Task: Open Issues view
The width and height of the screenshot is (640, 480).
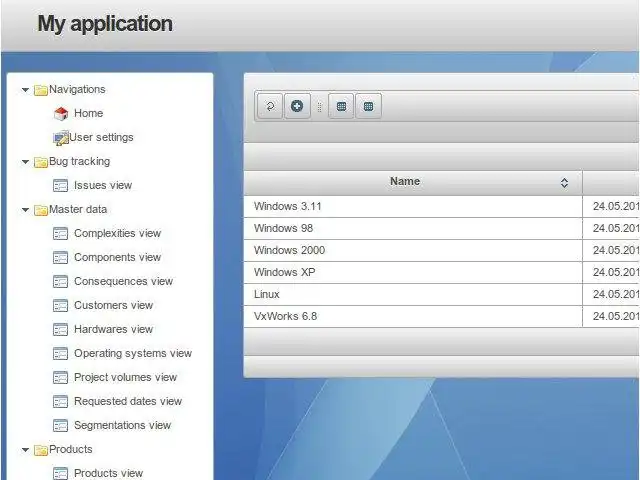Action: coord(103,185)
